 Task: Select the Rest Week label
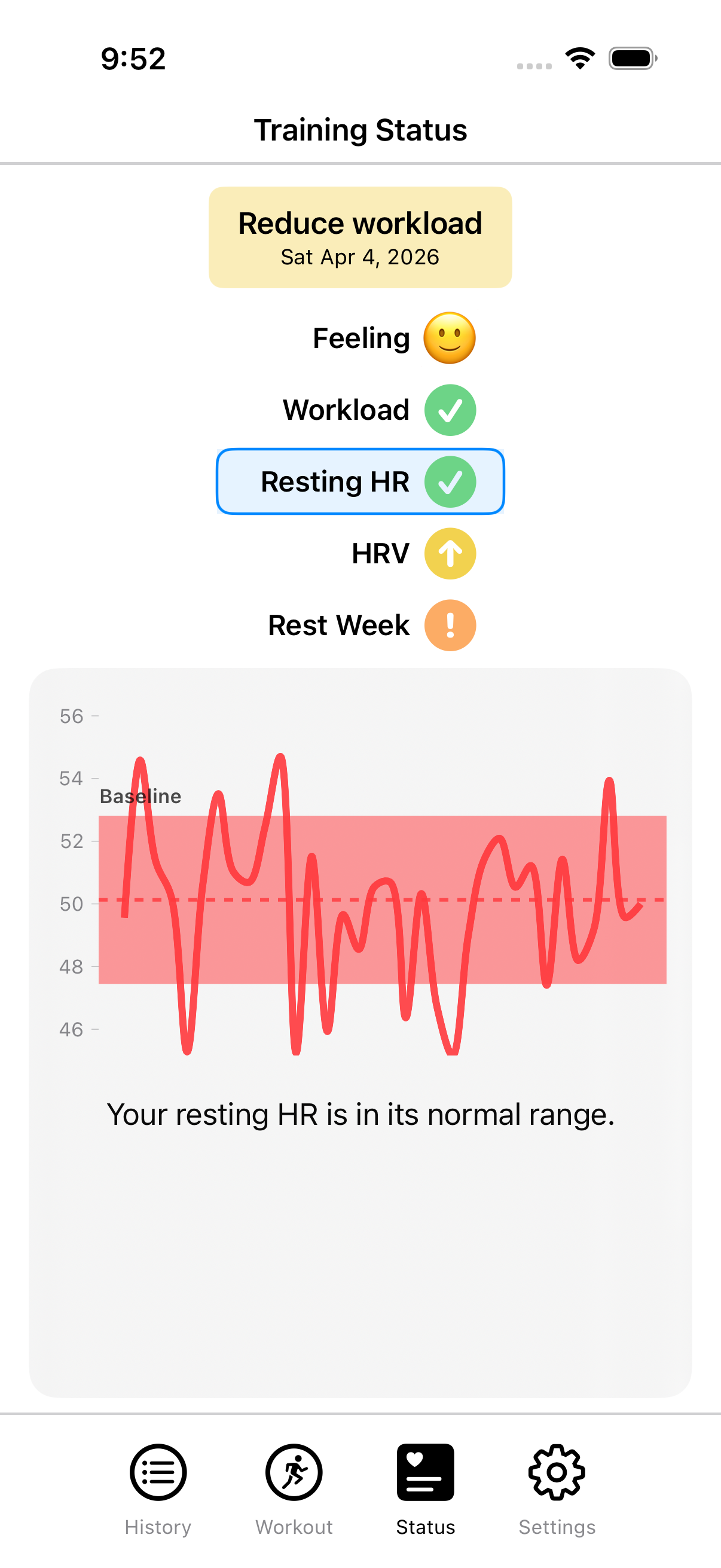pos(339,626)
